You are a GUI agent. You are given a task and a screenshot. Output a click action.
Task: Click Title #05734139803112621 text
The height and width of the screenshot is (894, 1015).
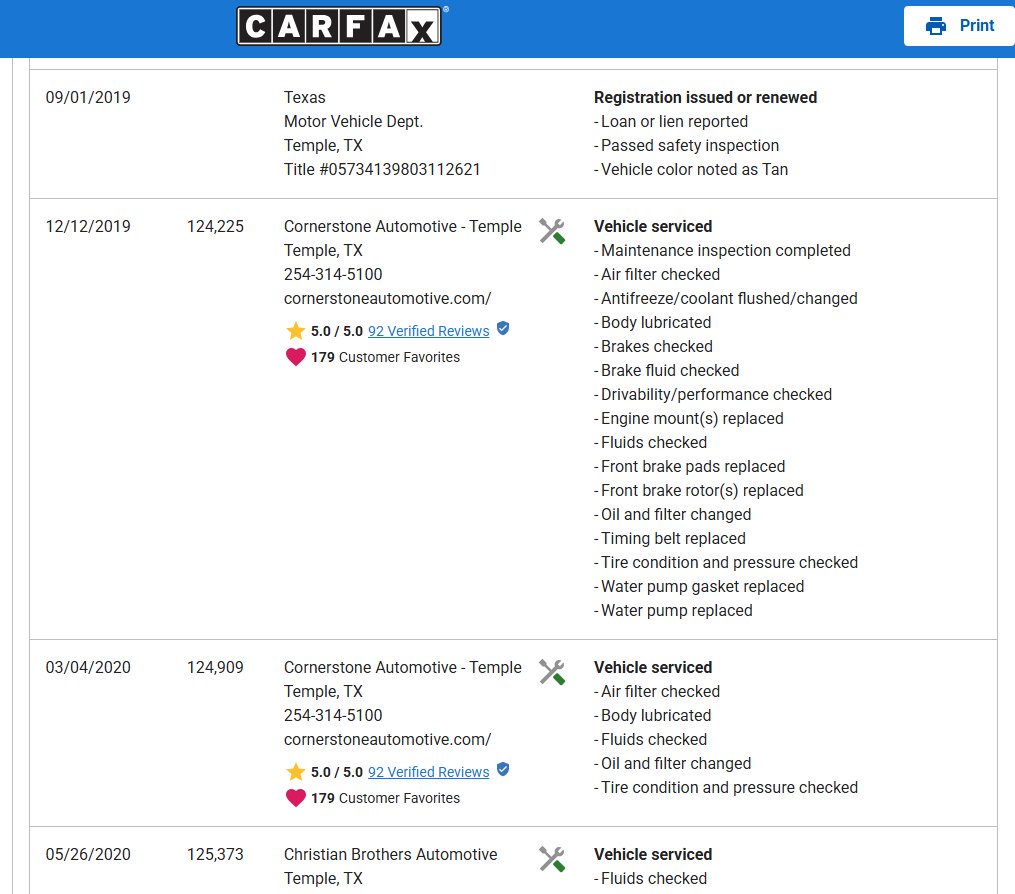(x=382, y=169)
